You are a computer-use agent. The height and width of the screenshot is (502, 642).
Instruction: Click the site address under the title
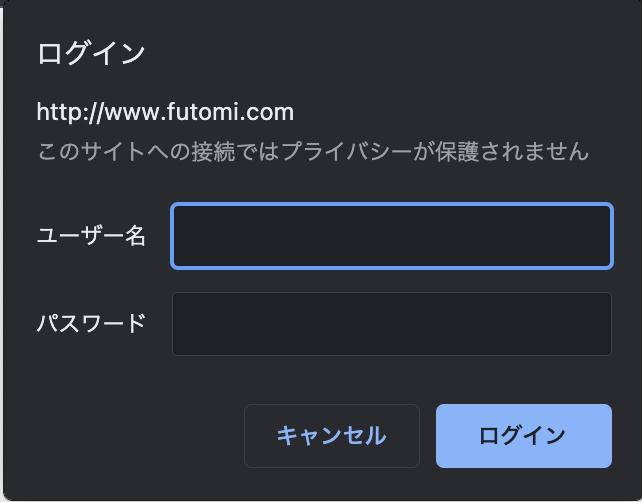point(165,112)
